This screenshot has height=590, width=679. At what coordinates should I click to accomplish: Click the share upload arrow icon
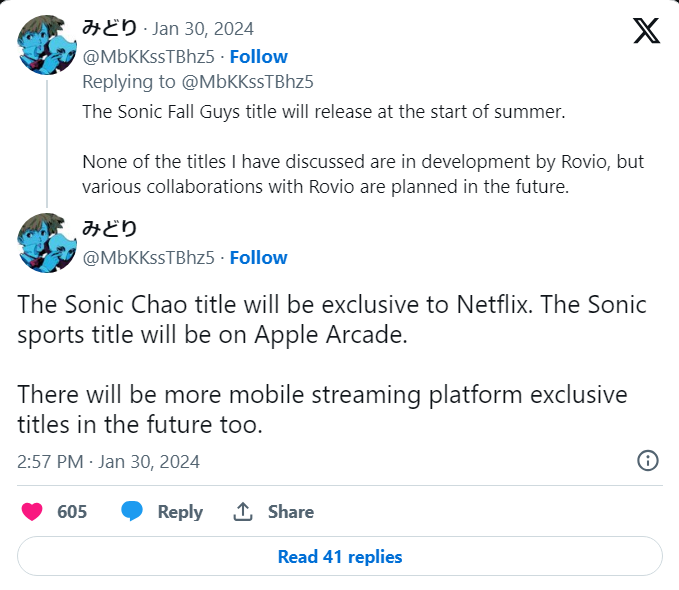(242, 512)
